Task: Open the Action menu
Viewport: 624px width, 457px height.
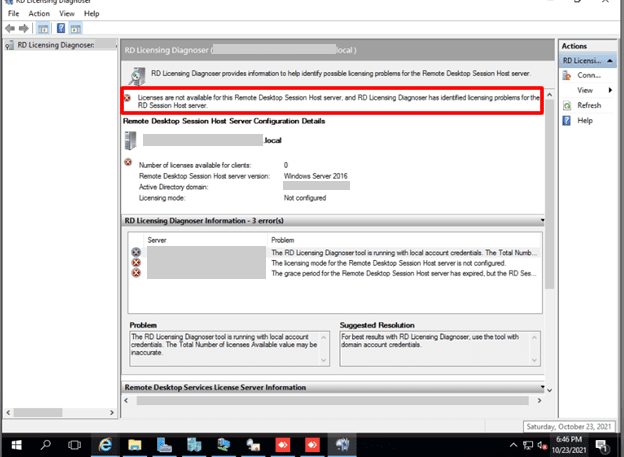Action: pos(39,14)
